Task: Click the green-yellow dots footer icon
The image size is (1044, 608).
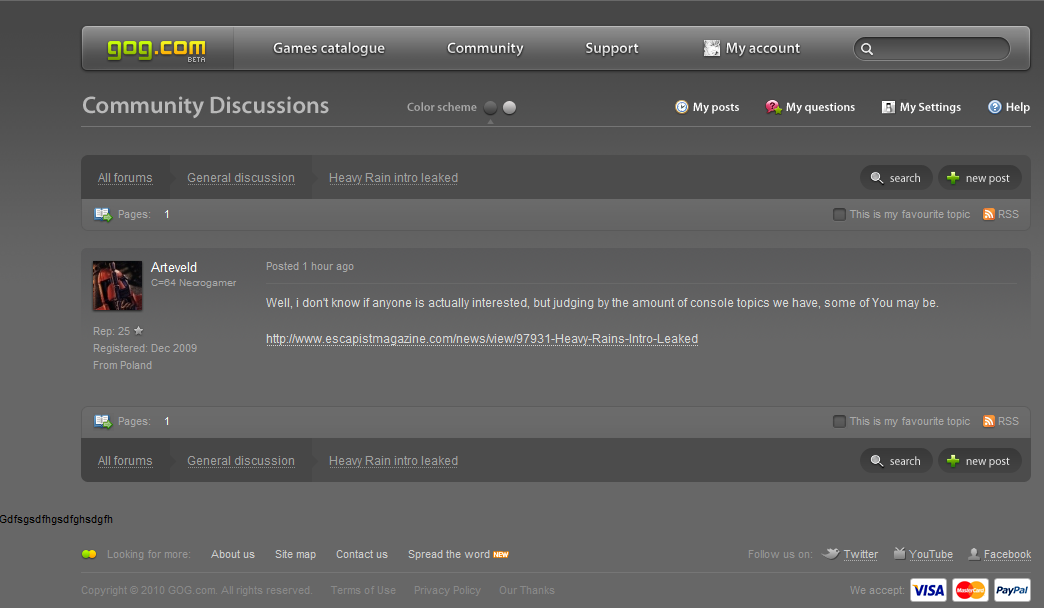Action: pos(89,554)
